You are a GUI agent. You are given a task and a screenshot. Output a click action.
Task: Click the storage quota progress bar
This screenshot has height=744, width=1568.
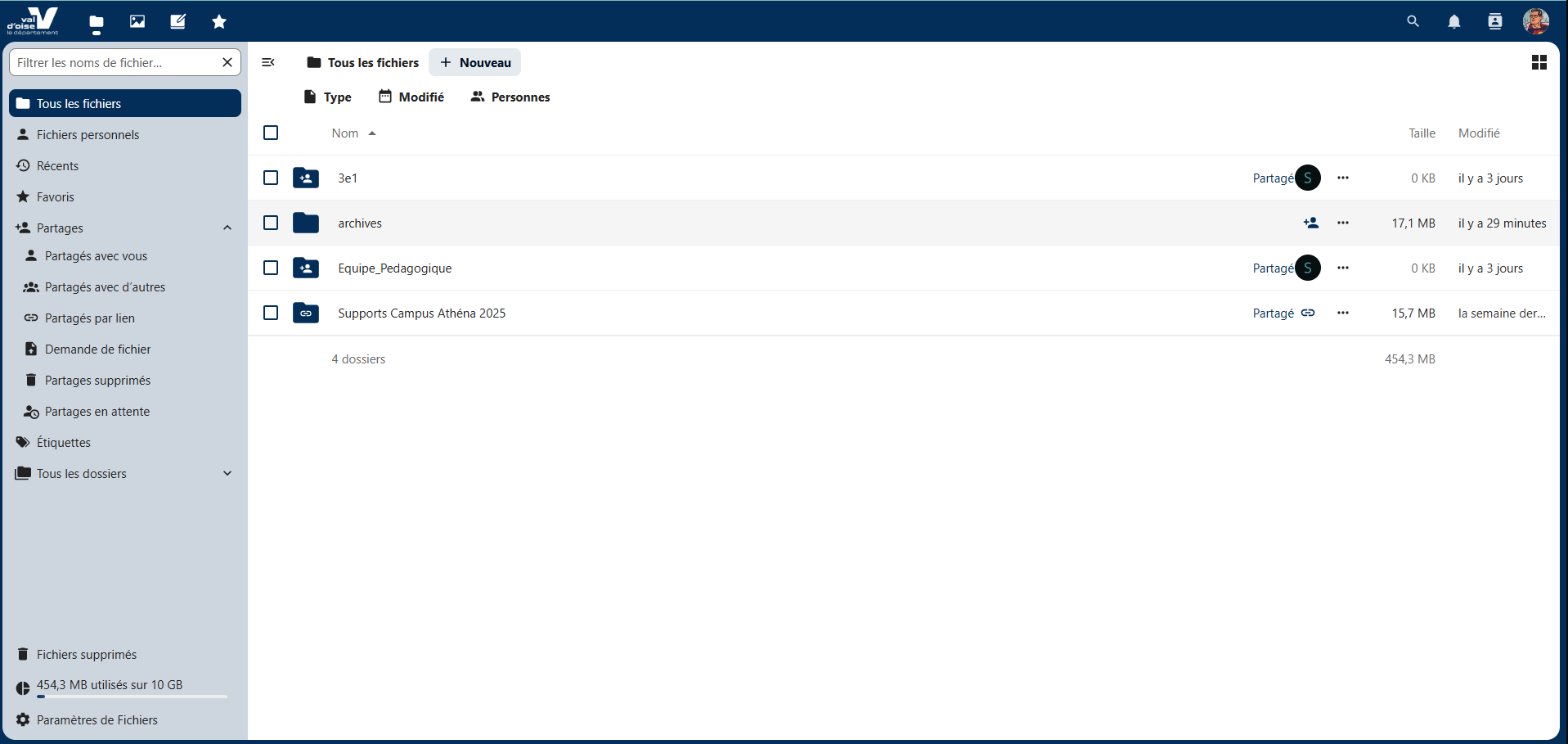click(132, 697)
